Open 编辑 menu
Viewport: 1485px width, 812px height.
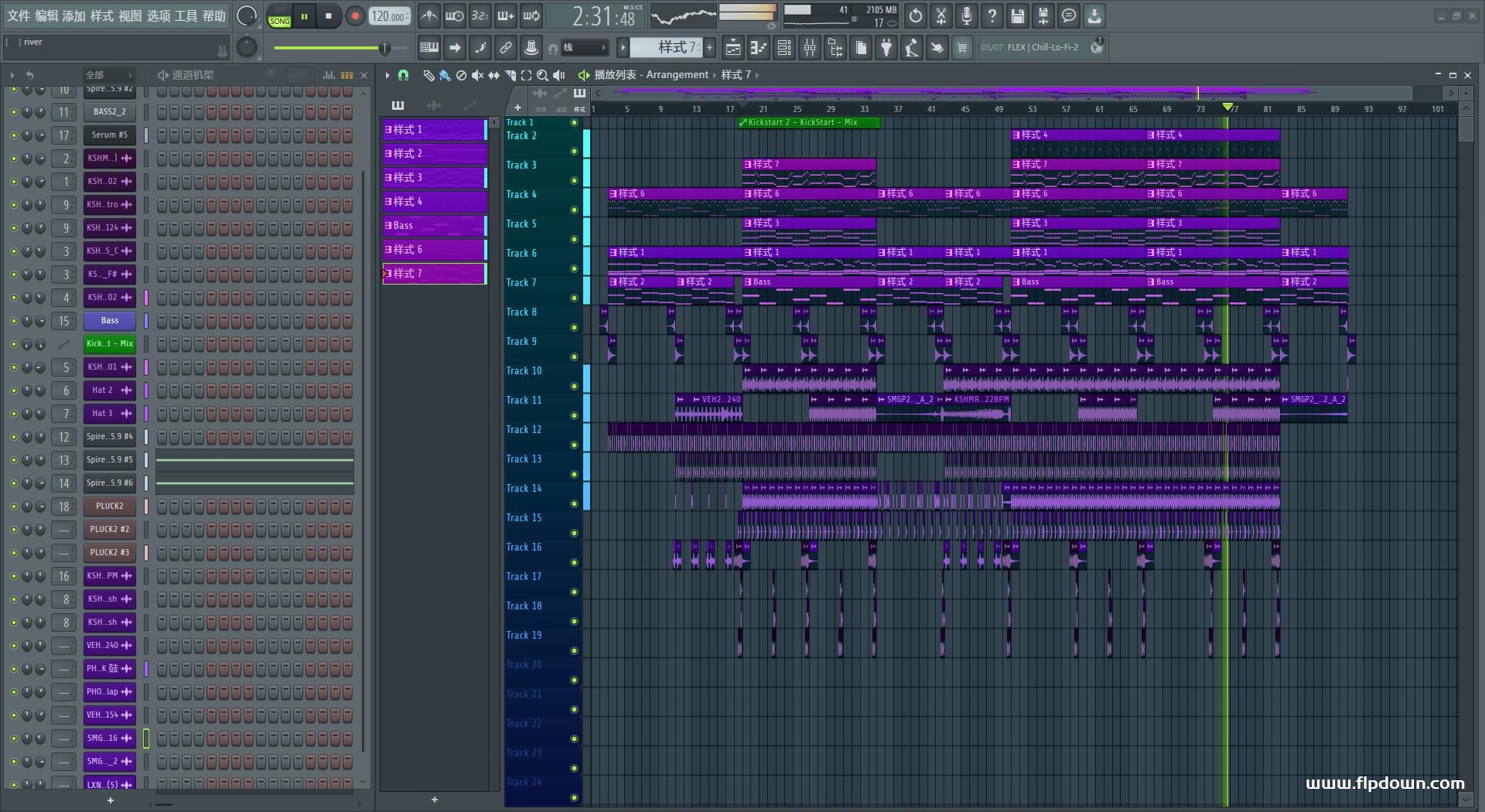[46, 15]
